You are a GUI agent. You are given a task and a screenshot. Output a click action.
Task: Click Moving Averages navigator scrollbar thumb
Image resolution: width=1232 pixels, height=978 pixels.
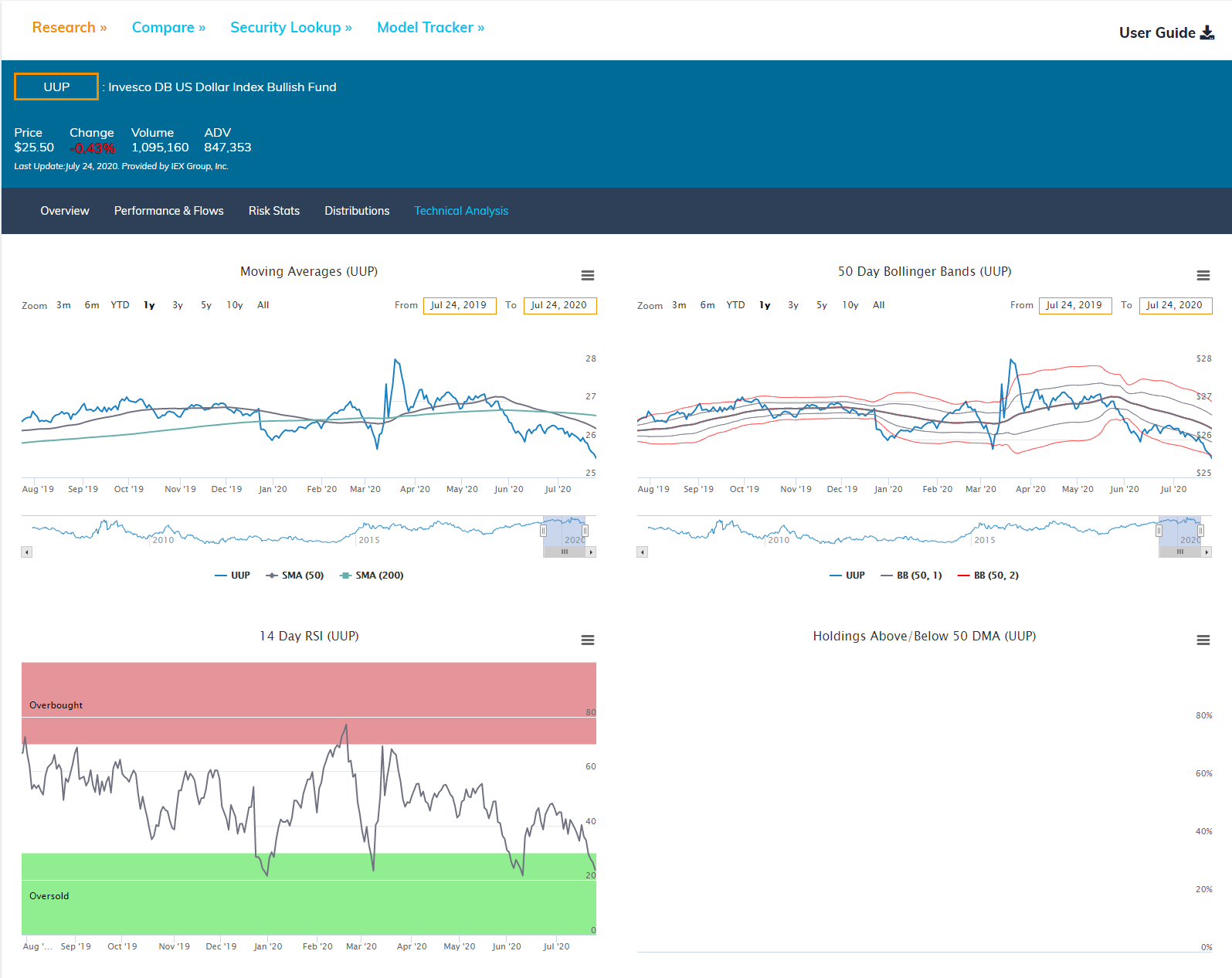[565, 552]
